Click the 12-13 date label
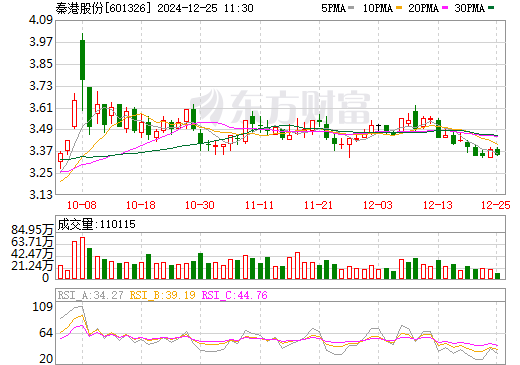 click(x=438, y=205)
